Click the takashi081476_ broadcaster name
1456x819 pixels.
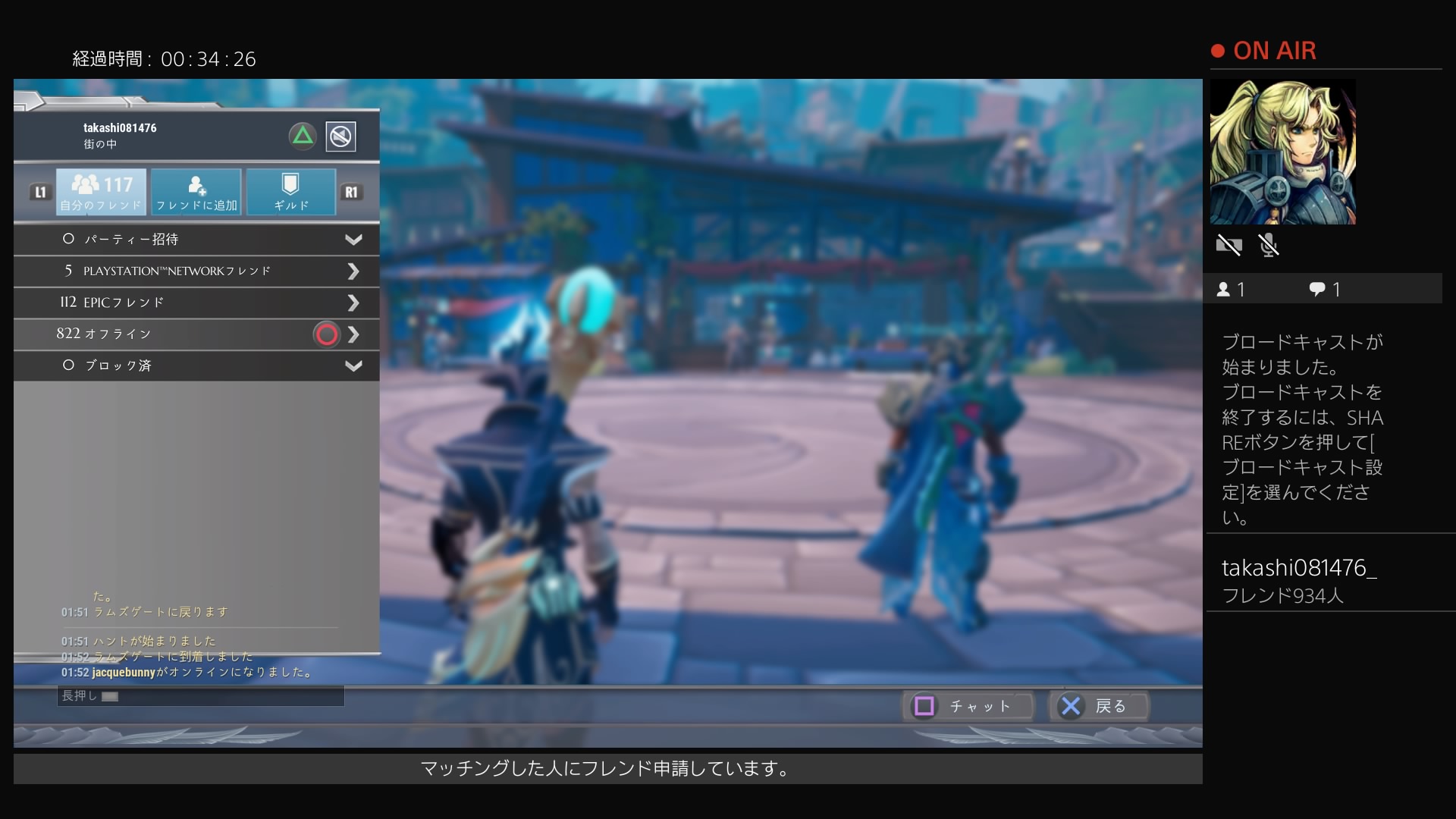[1299, 568]
